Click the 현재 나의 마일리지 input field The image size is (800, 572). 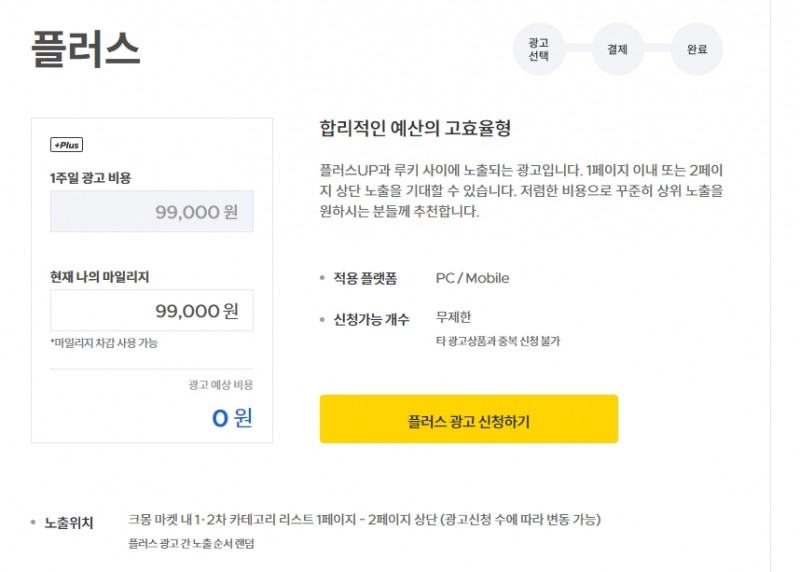[x=151, y=310]
